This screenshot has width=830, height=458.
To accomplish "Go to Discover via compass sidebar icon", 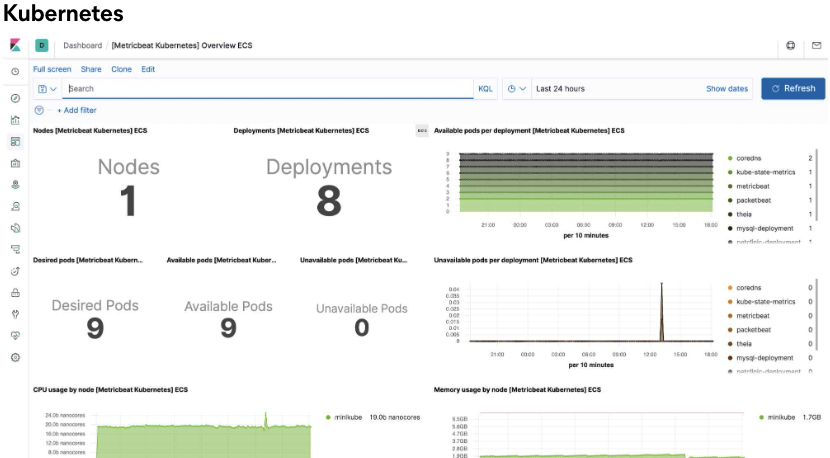I will pos(15,98).
